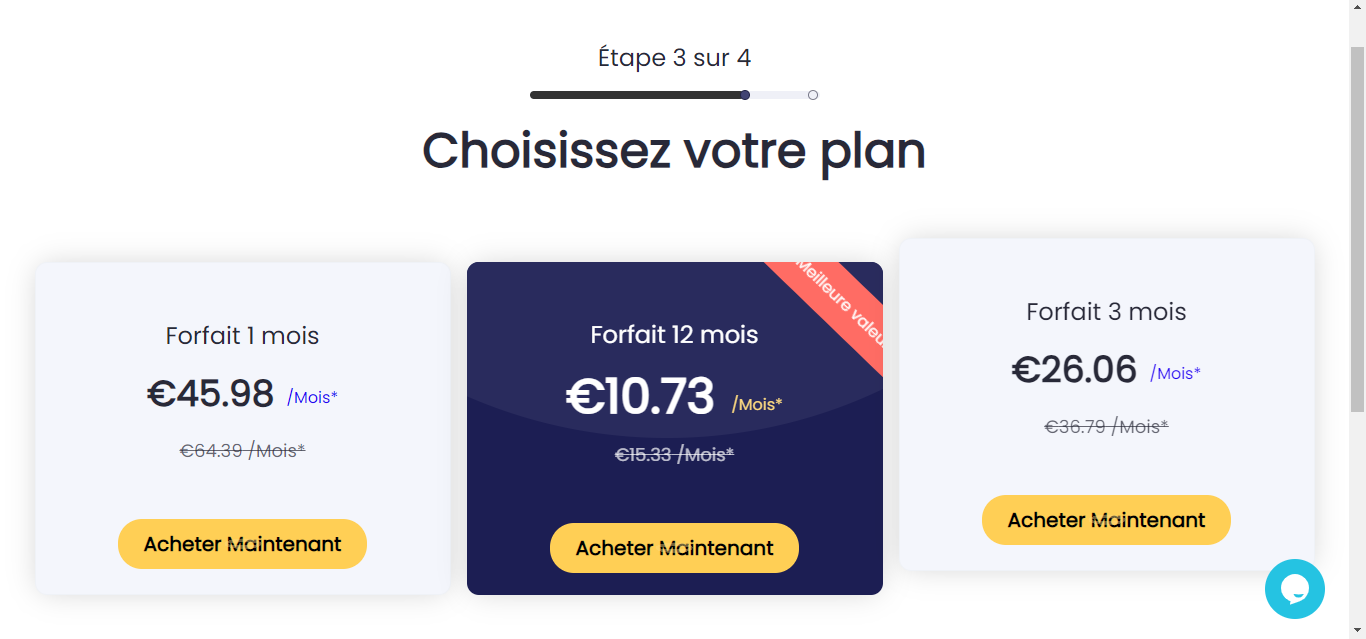
Task: Click the €45.98 monthly price
Action: click(x=211, y=394)
